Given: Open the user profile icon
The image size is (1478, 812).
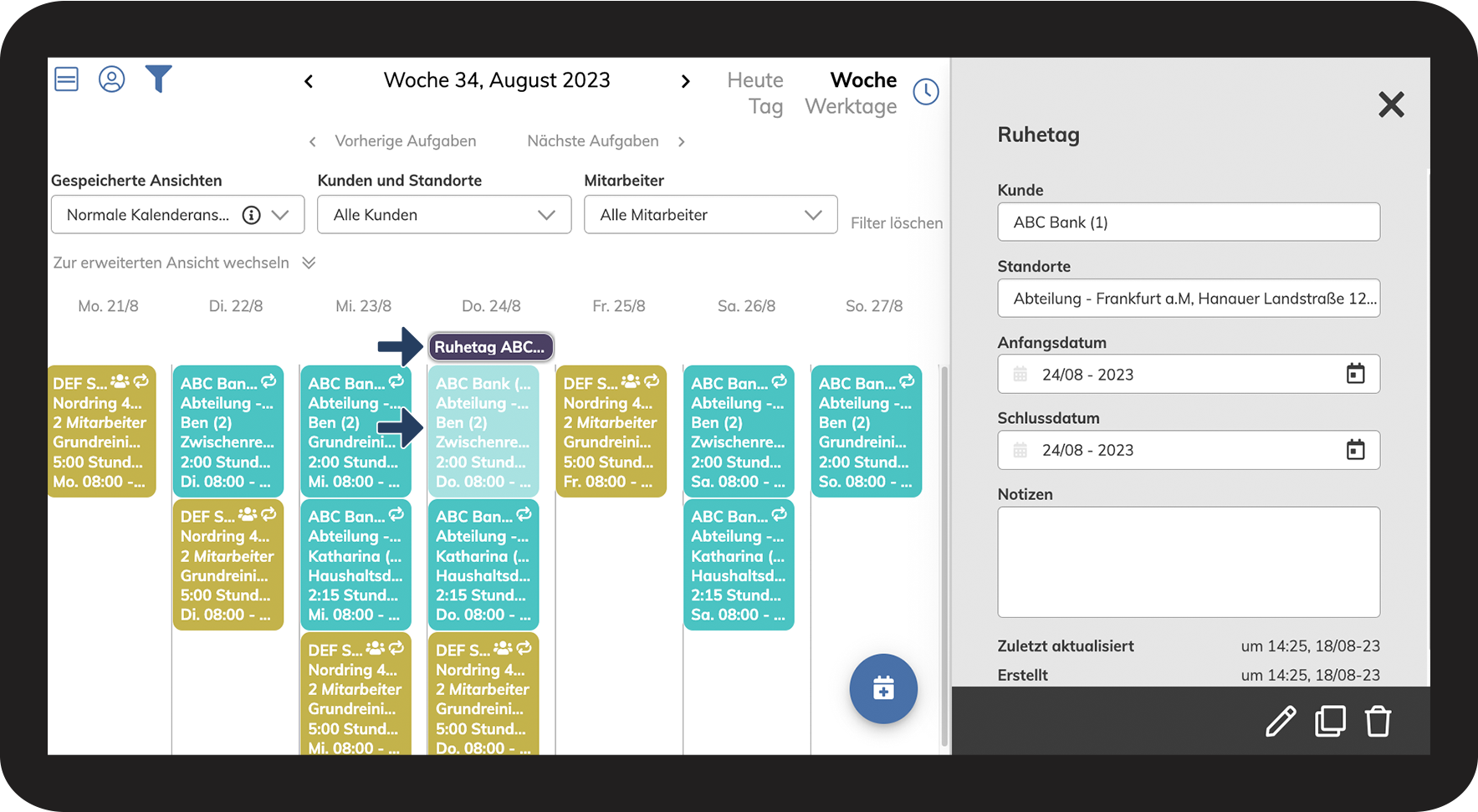Looking at the screenshot, I should [x=111, y=79].
